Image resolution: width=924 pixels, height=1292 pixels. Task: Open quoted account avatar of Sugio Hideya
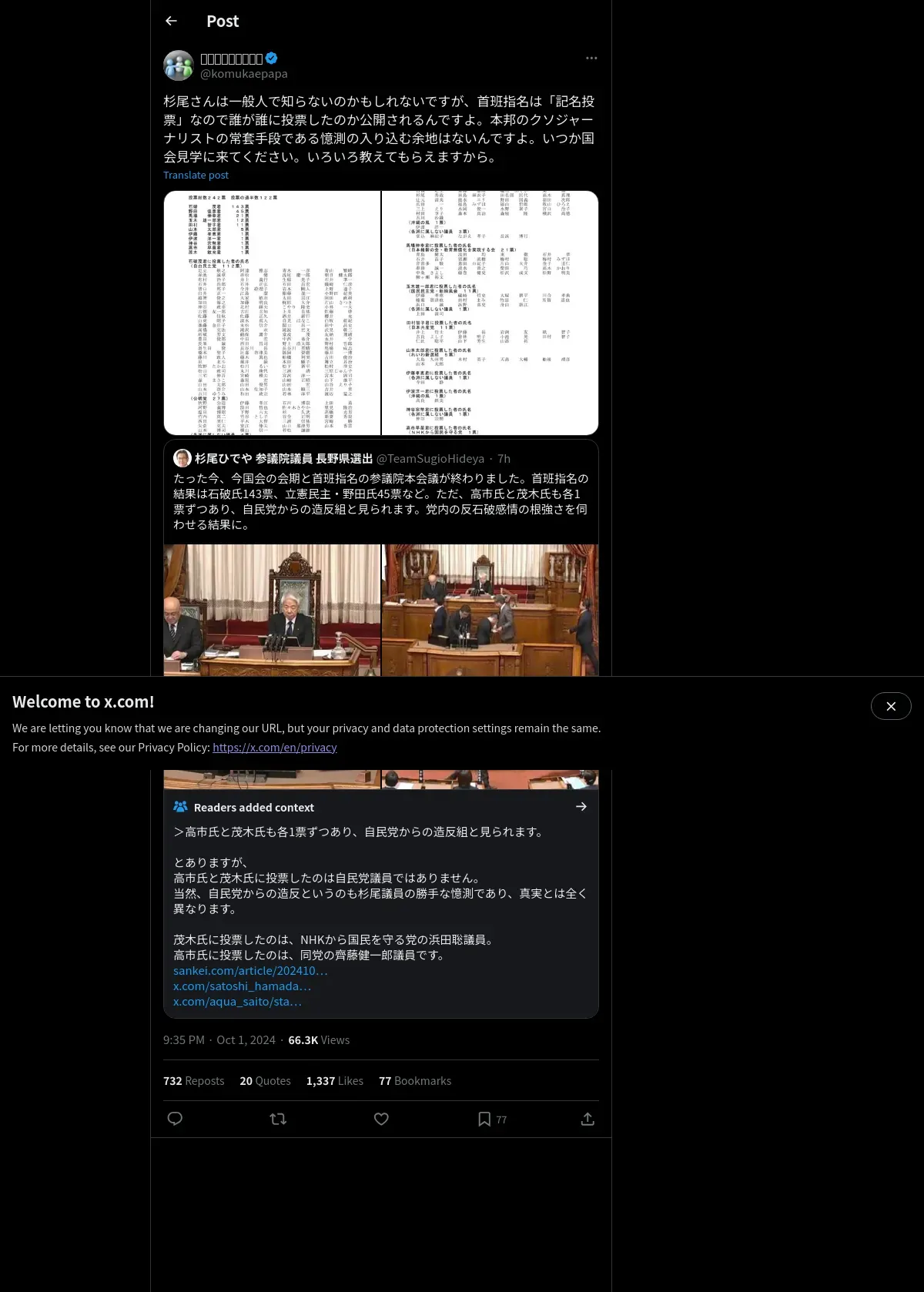[182, 458]
